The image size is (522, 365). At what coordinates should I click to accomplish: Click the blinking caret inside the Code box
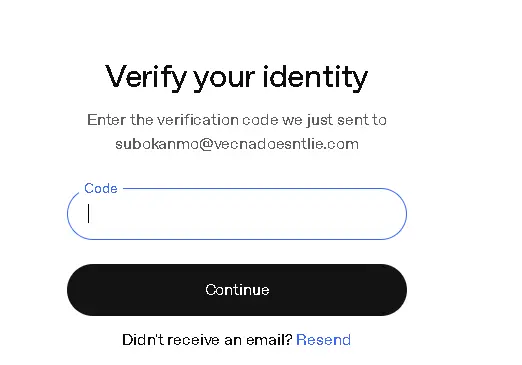click(88, 214)
